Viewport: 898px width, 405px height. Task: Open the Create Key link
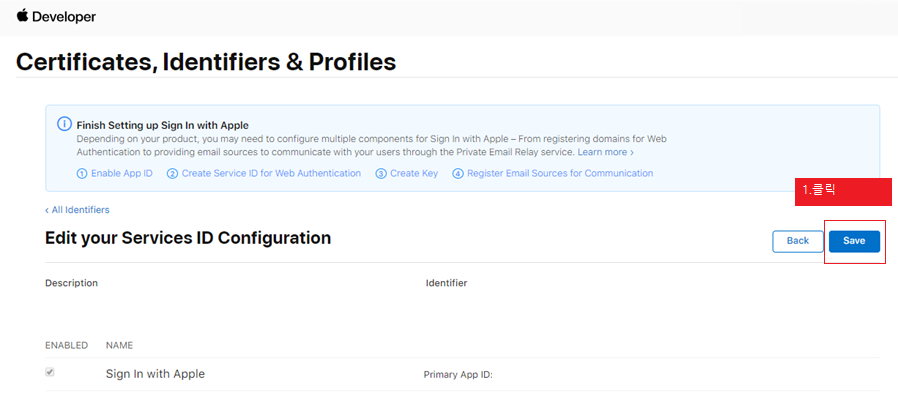tap(414, 173)
